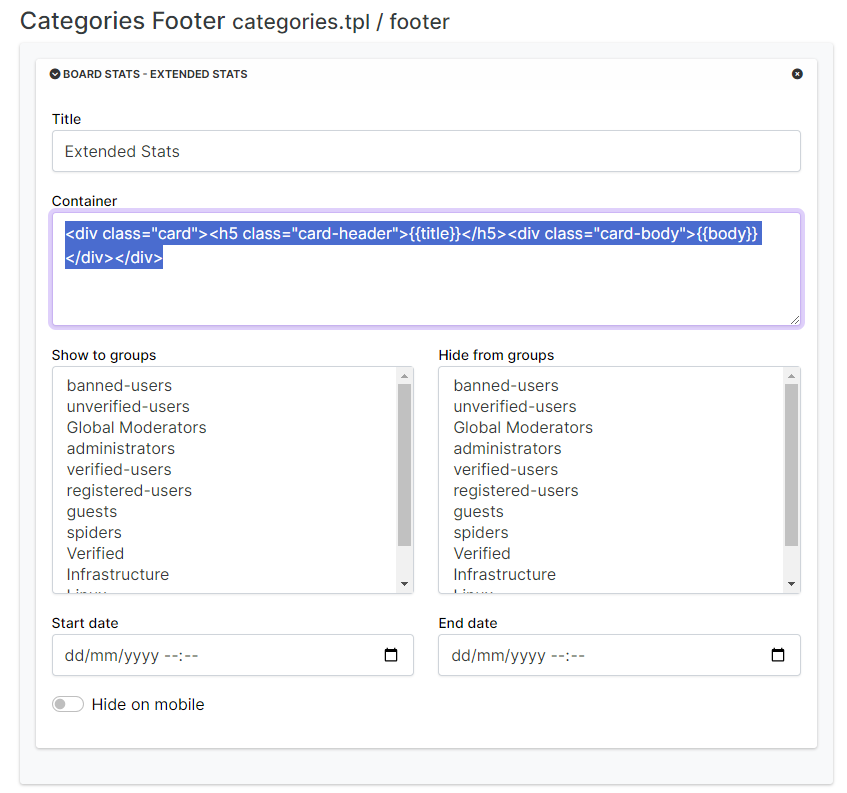This screenshot has height=793, width=847.
Task: Select guests in Hide from groups
Action: point(478,512)
